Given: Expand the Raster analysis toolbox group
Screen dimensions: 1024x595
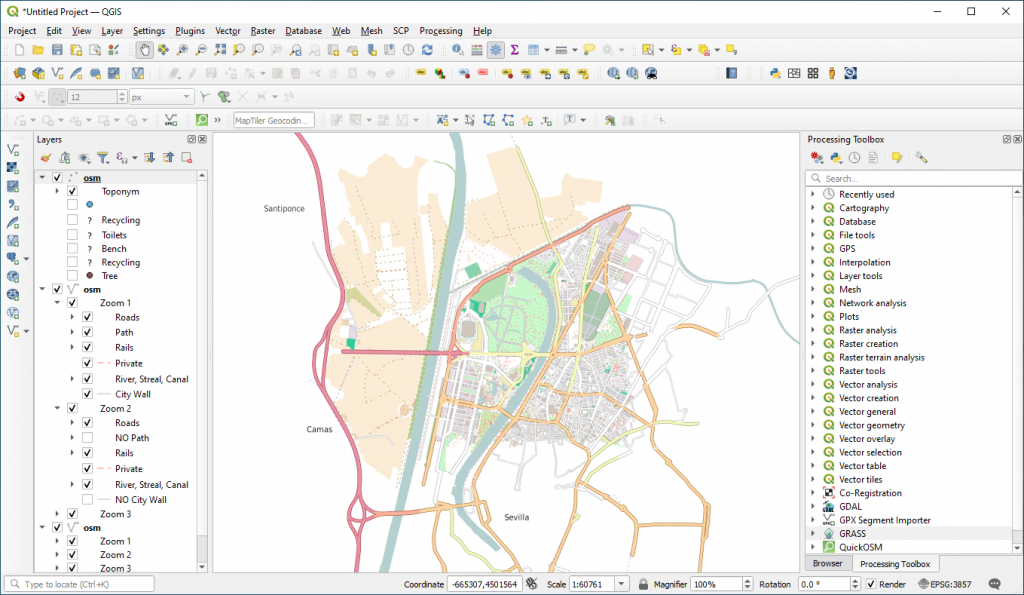Looking at the screenshot, I should (x=813, y=330).
